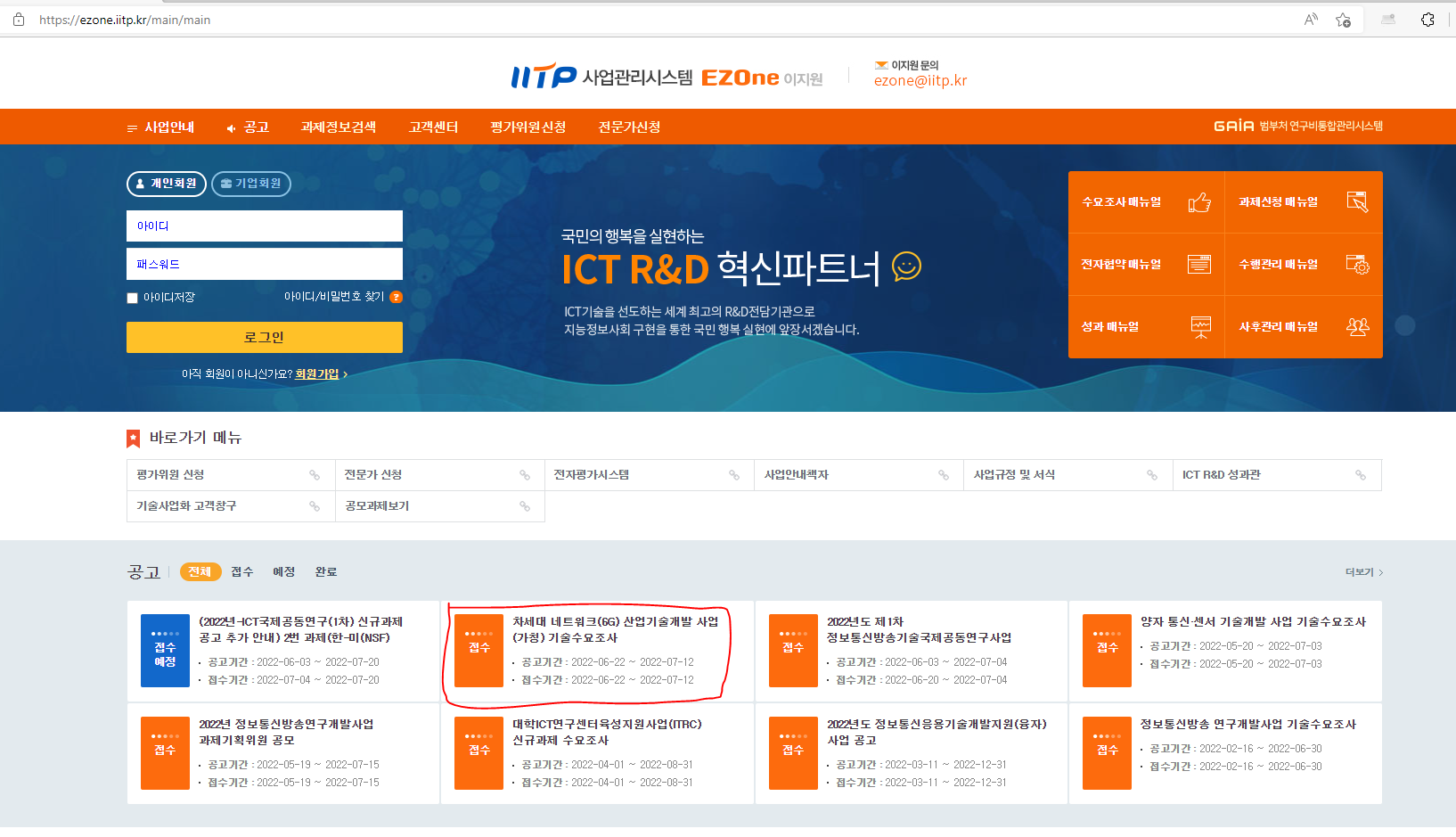
Task: Open the 과제정보검색 menu
Action: pos(339,127)
